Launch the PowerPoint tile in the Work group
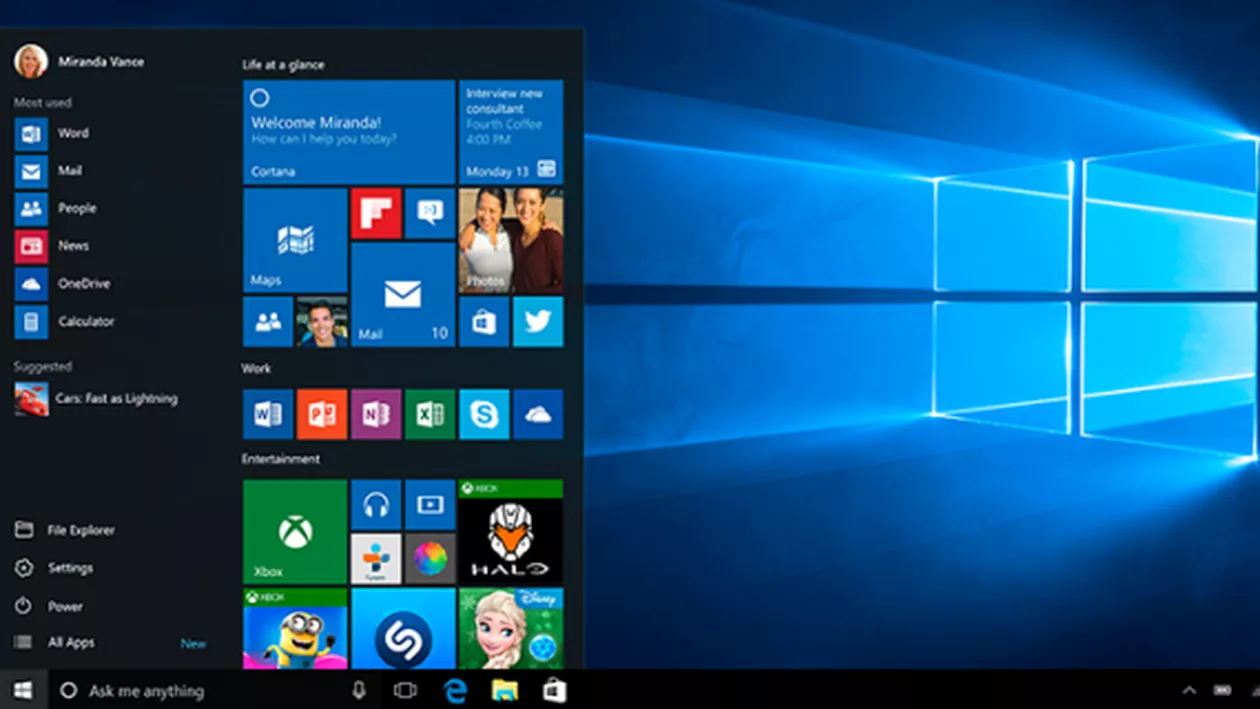This screenshot has width=1260, height=709. pos(322,414)
